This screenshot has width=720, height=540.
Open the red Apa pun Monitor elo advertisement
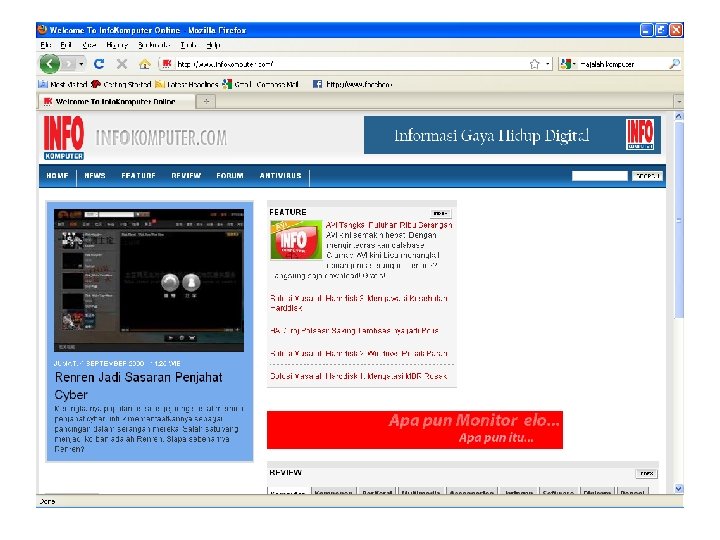tap(415, 430)
